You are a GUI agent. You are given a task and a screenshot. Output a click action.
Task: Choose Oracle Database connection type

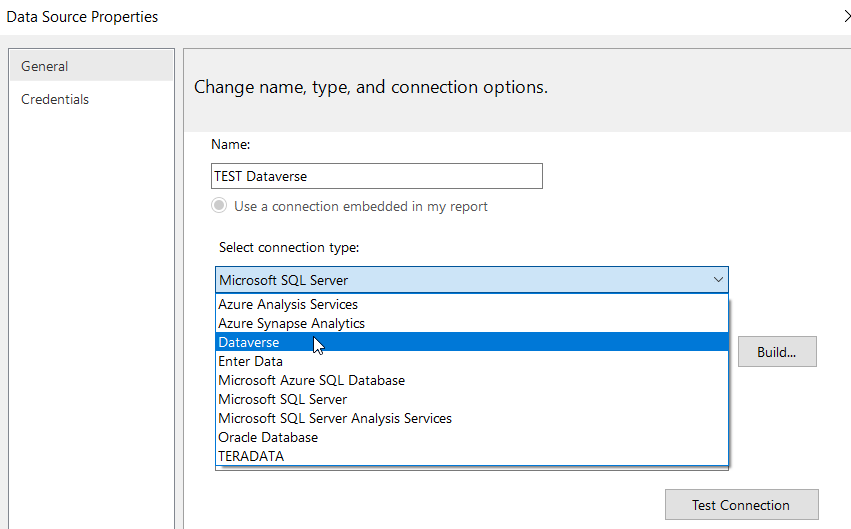click(472, 437)
